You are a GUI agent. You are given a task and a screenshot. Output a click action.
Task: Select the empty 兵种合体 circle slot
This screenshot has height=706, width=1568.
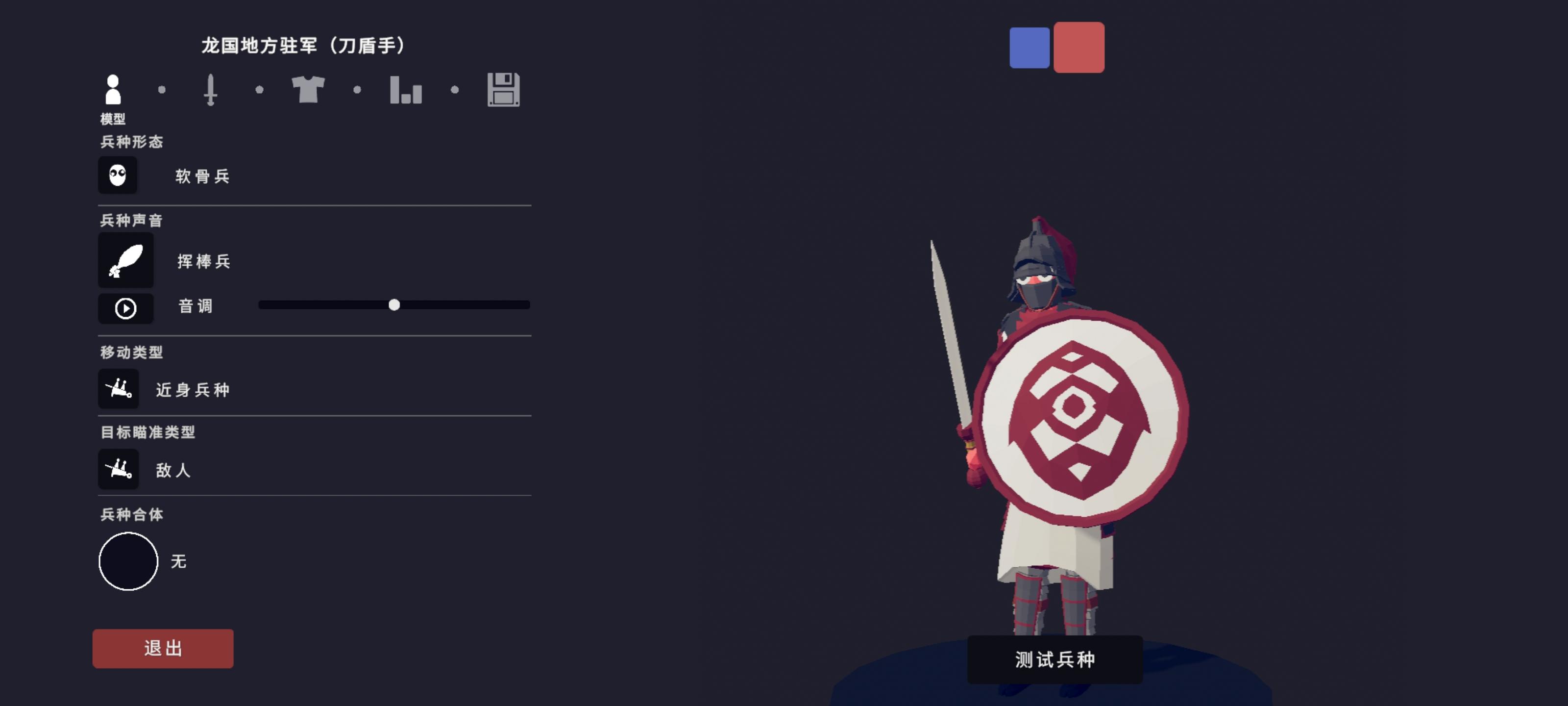point(128,561)
